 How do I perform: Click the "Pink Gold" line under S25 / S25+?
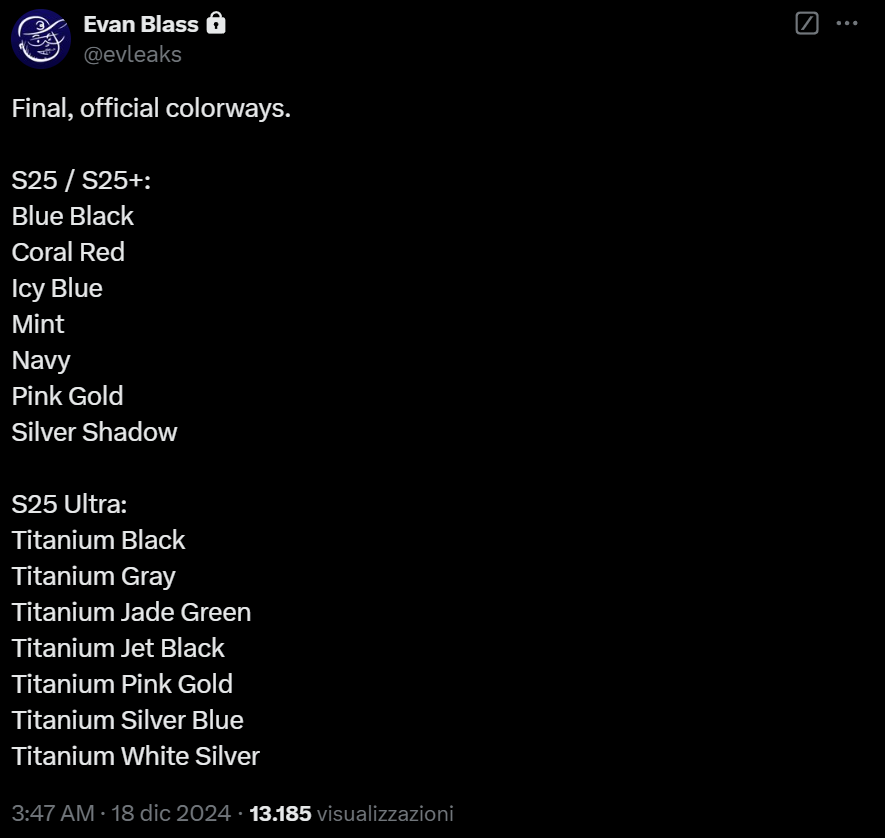[67, 396]
